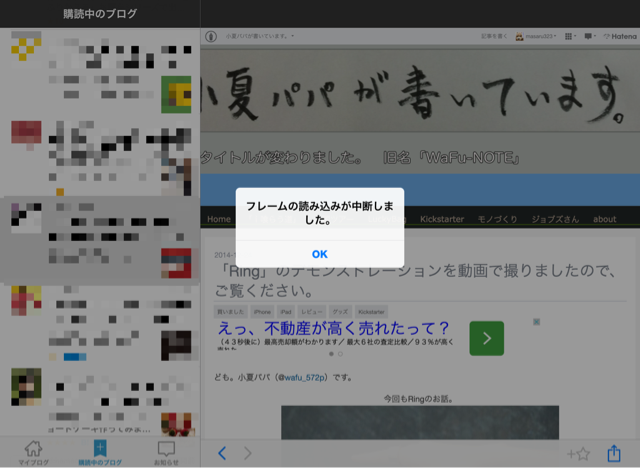
Task: Open the 不動産が高く売れたって ad headline
Action: [x=333, y=328]
